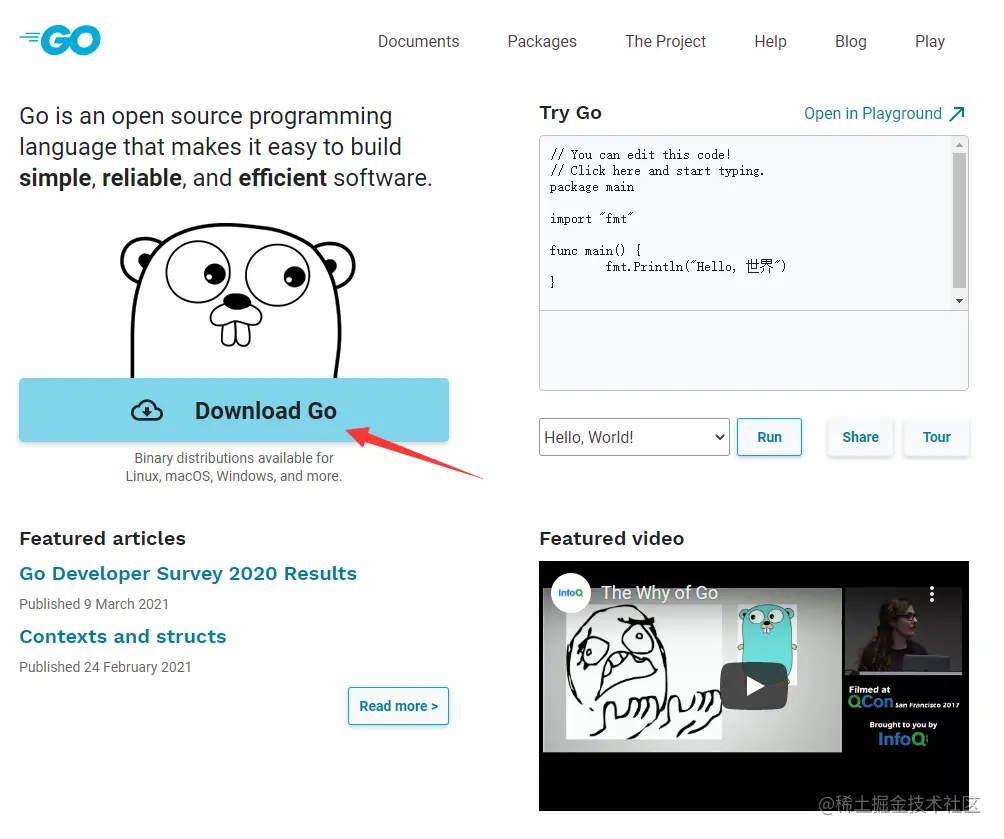Click the code output area below editor
The width and height of the screenshot is (1004, 839).
[754, 350]
